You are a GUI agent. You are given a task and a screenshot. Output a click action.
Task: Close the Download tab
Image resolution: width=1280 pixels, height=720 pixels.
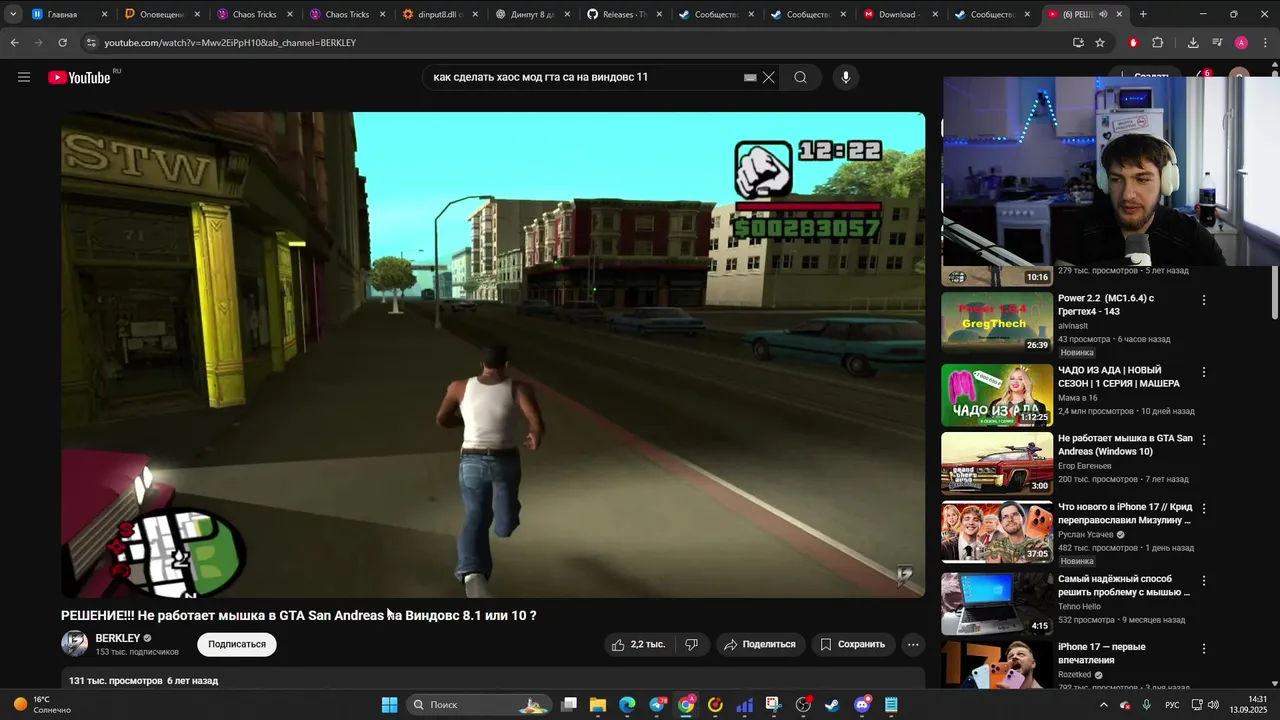coord(935,14)
